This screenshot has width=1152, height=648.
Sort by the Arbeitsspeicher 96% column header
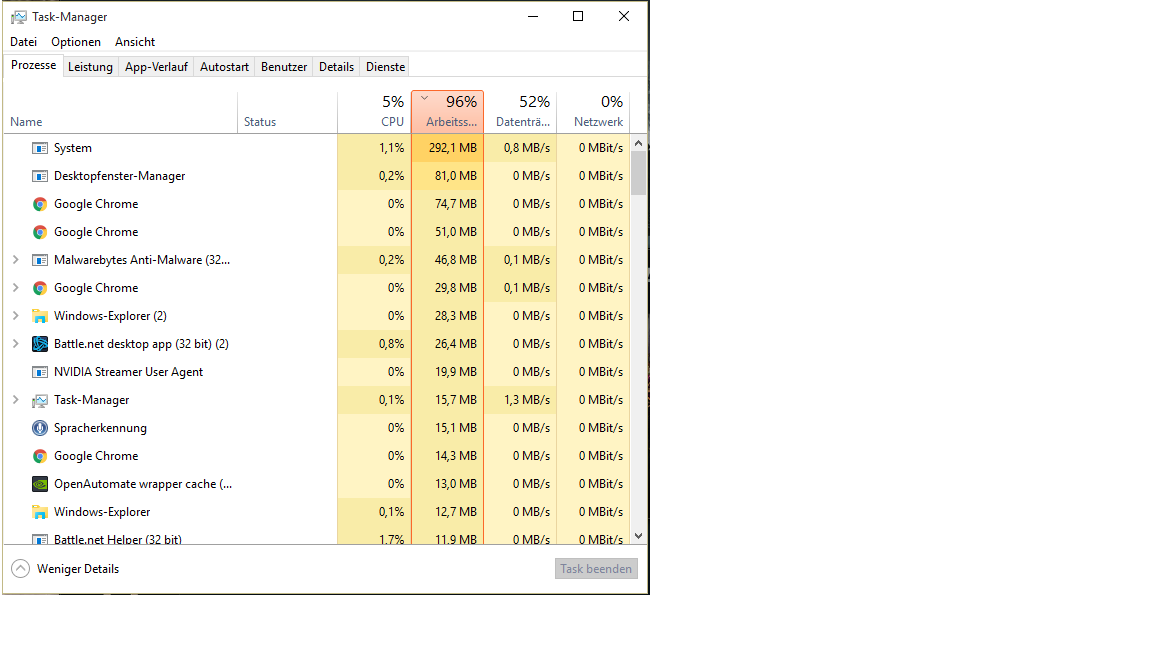447,112
